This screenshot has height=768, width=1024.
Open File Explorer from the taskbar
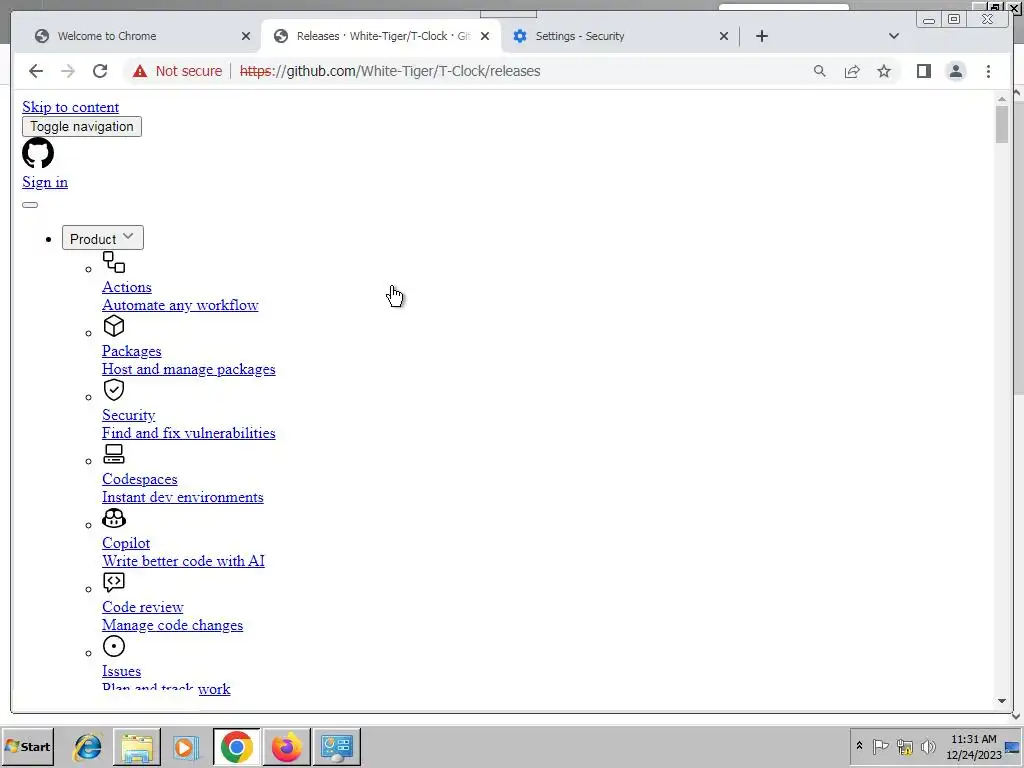pos(136,746)
